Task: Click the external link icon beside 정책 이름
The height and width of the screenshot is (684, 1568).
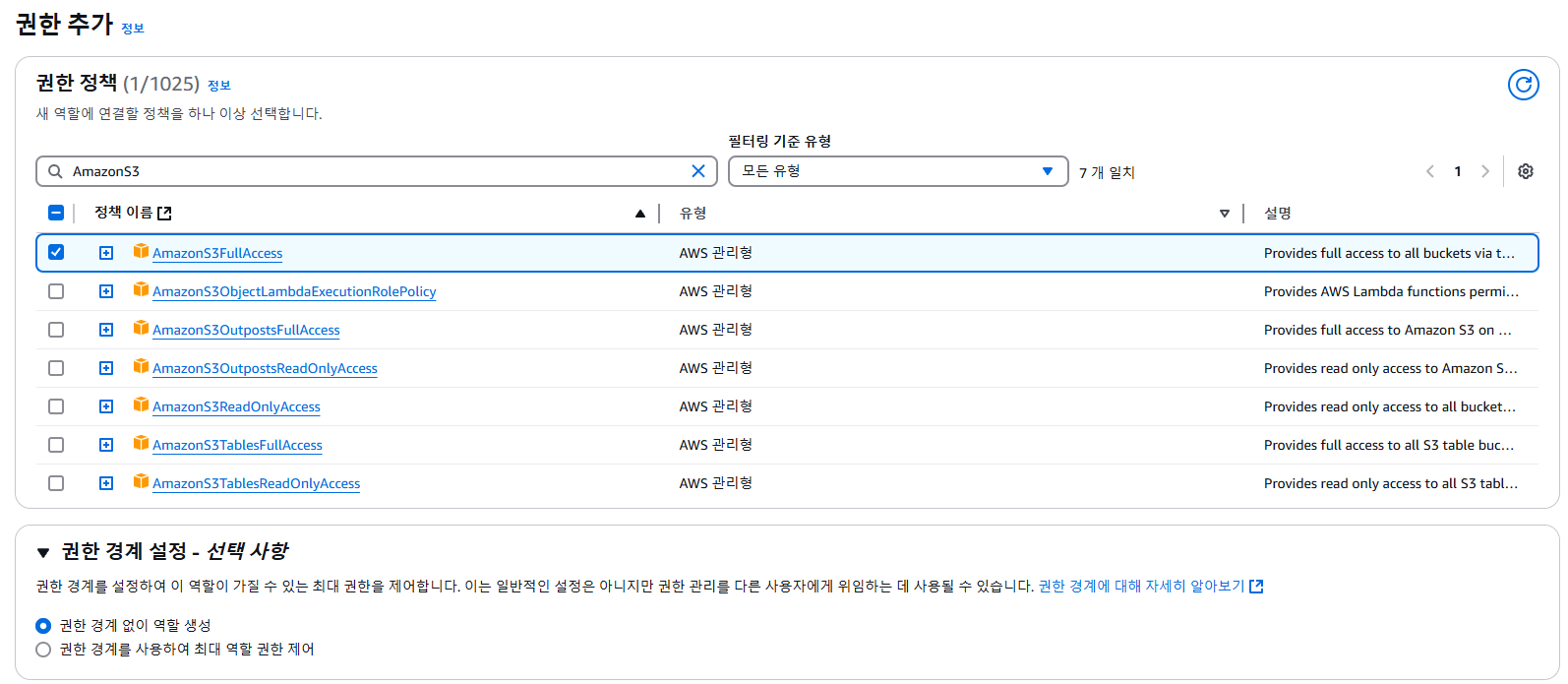Action: pyautogui.click(x=164, y=214)
